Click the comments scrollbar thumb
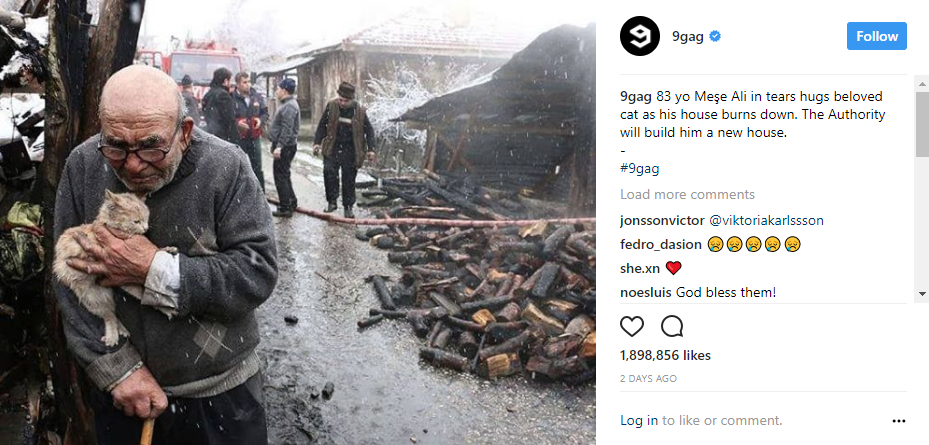This screenshot has width=929, height=445. 922,124
